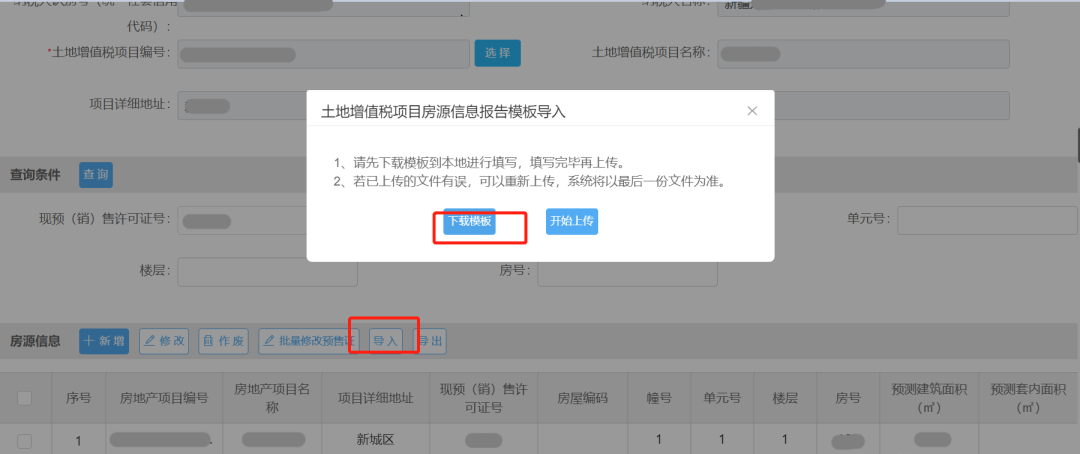The height and width of the screenshot is (454, 1080).
Task: Click the plus icon 新增 button
Action: (104, 341)
